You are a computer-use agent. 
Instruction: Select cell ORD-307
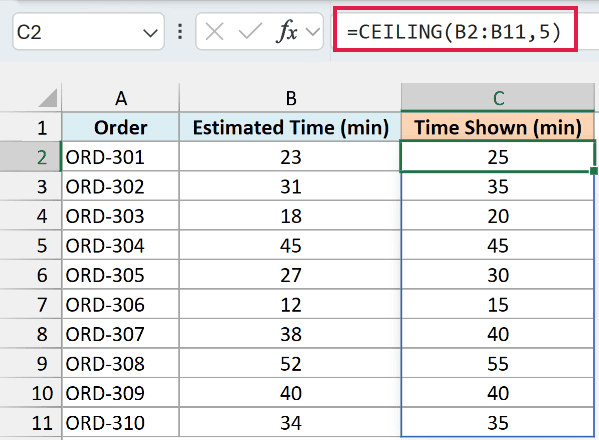[120, 334]
